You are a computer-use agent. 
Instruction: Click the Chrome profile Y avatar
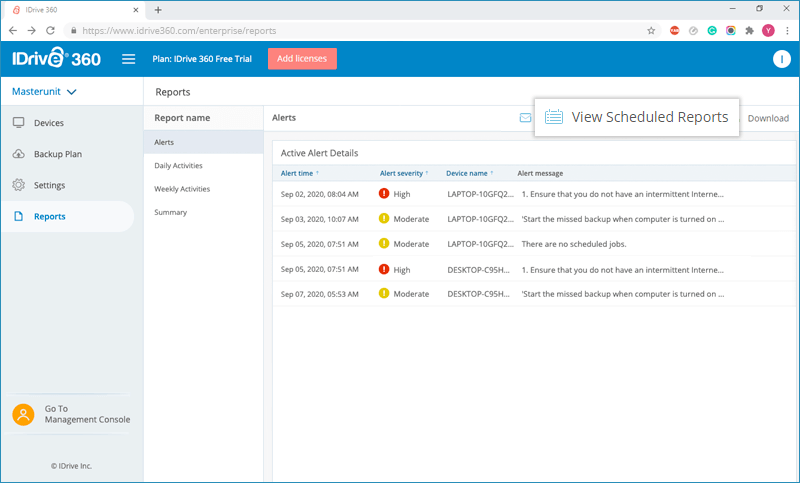coord(768,31)
